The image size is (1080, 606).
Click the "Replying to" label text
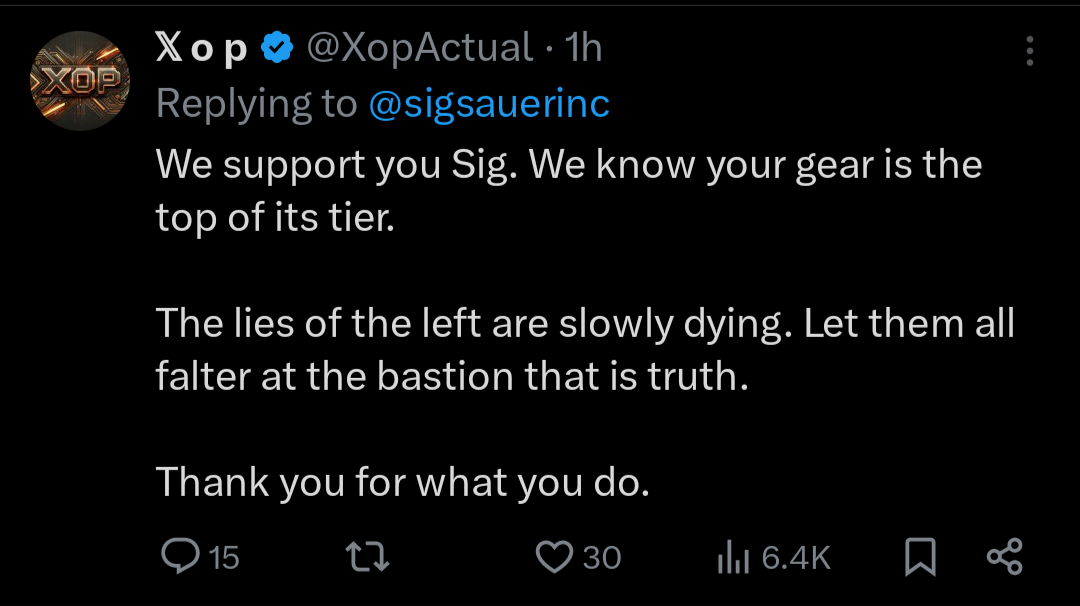coord(256,103)
